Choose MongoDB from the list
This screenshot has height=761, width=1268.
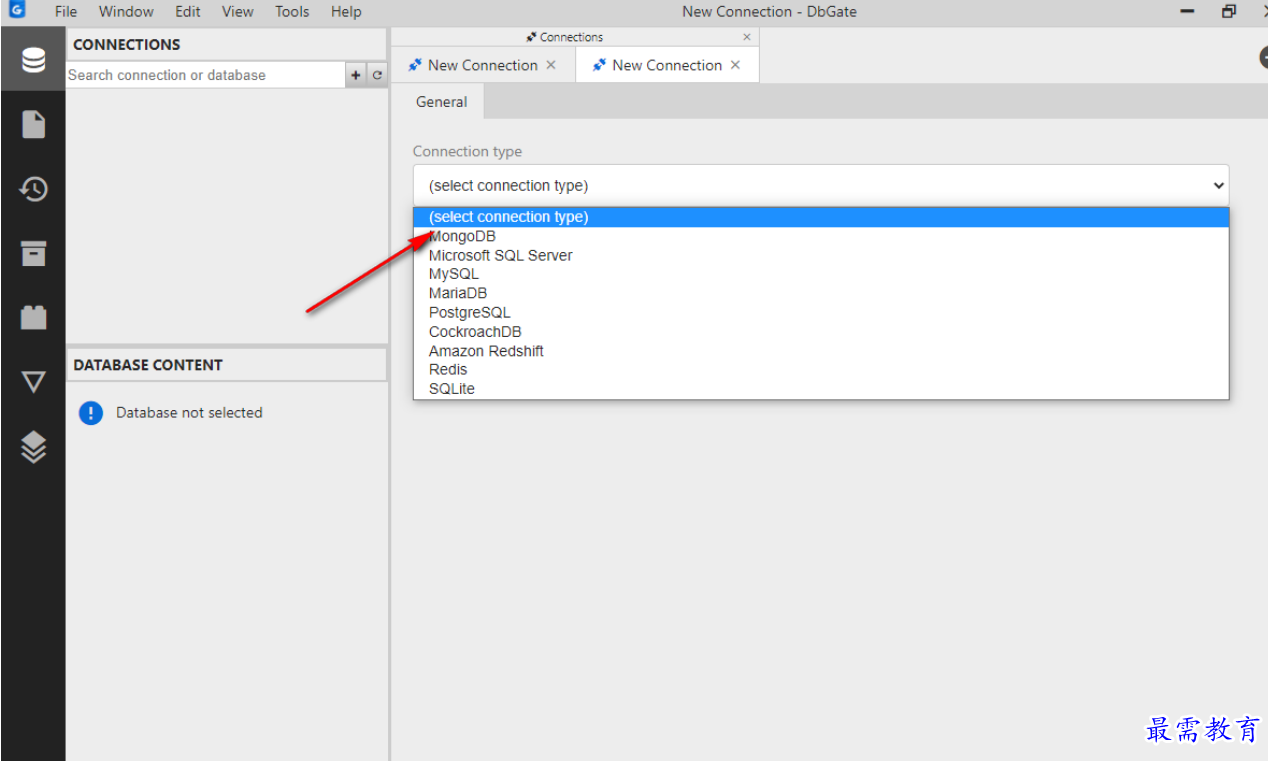coord(820,236)
